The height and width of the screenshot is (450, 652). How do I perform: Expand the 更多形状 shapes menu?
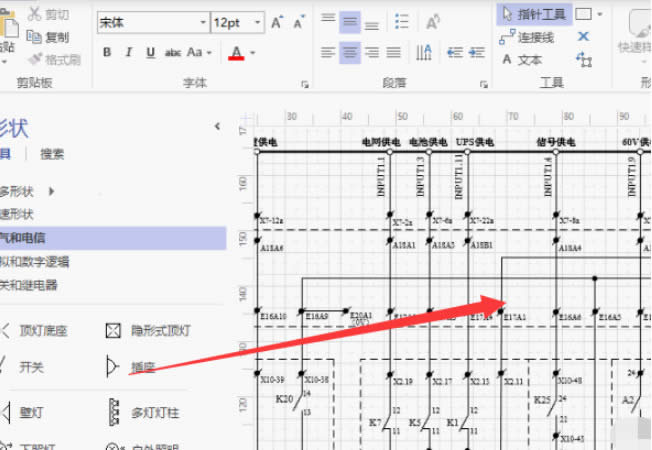click(28, 190)
